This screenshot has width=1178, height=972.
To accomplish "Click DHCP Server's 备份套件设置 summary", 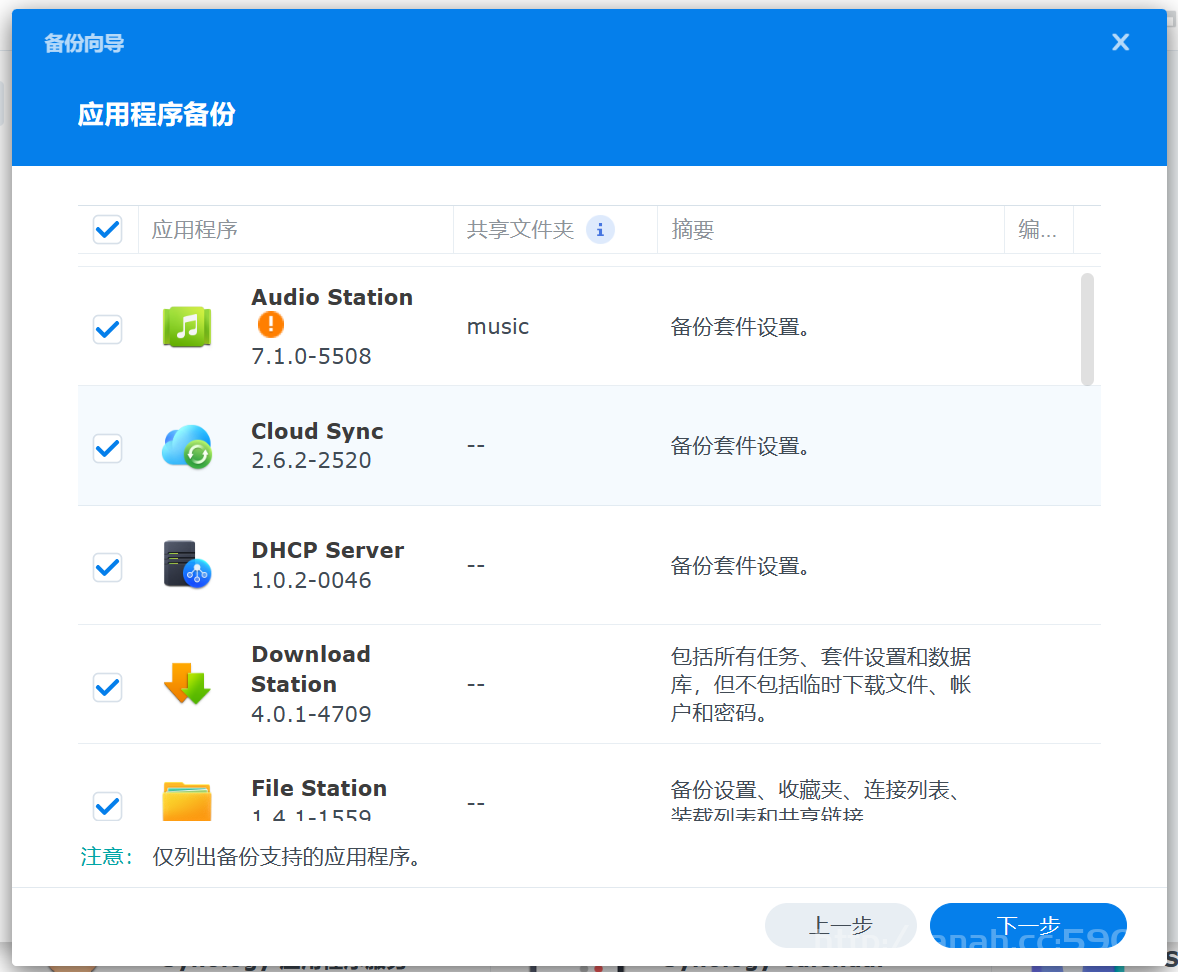I will (x=740, y=566).
